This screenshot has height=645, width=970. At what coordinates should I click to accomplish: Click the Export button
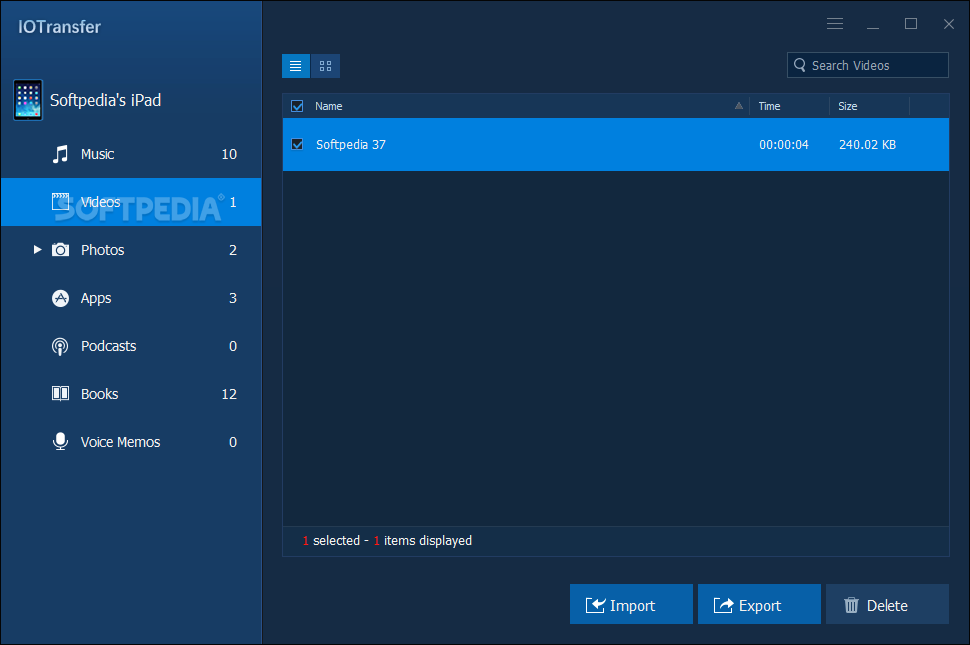(x=759, y=604)
